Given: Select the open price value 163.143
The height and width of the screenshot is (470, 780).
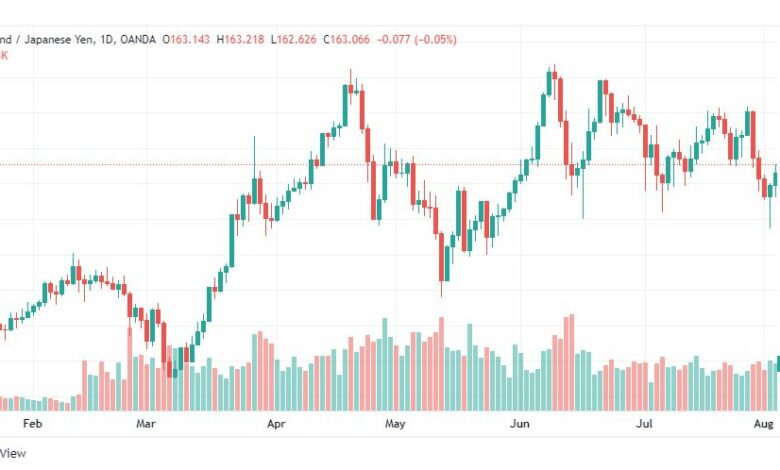Looking at the screenshot, I should click(190, 39).
